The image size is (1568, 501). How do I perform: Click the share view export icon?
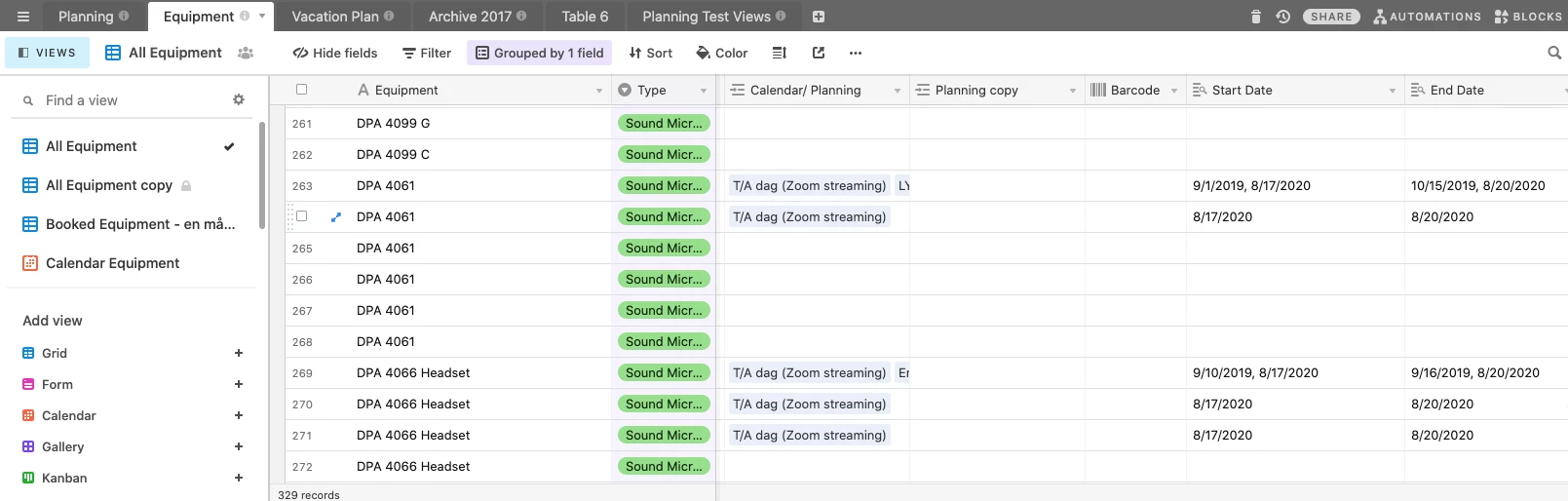[x=819, y=53]
